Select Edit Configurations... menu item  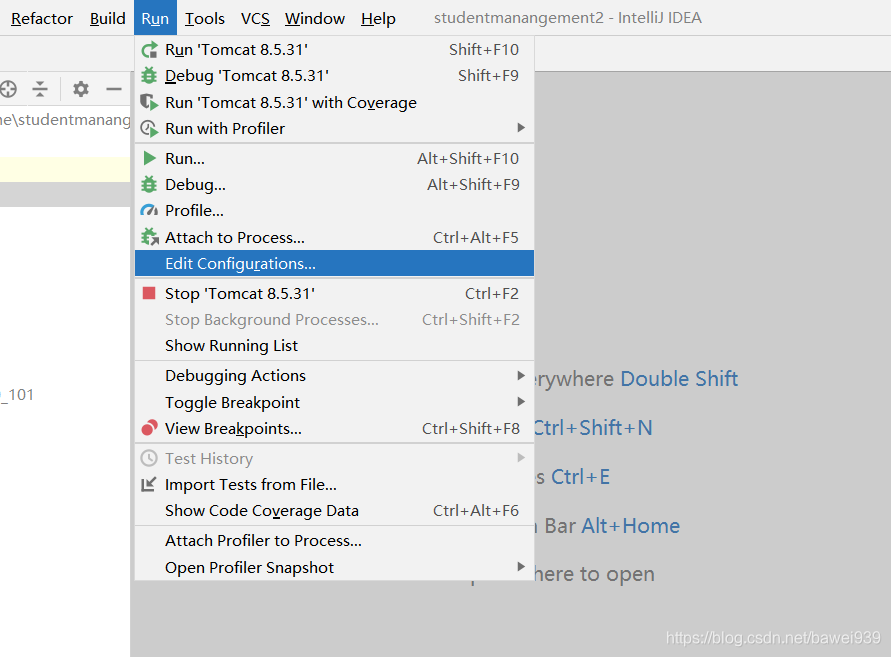tap(334, 263)
